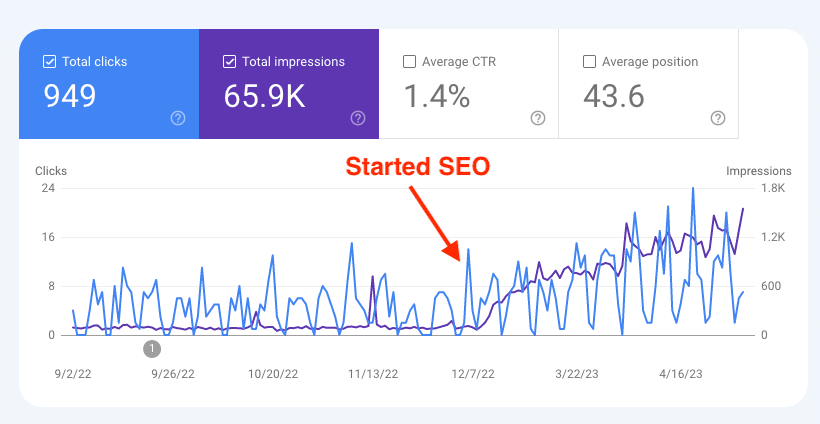Click the Started SEO annotation text
Image resolution: width=820 pixels, height=424 pixels.
pyautogui.click(x=417, y=167)
